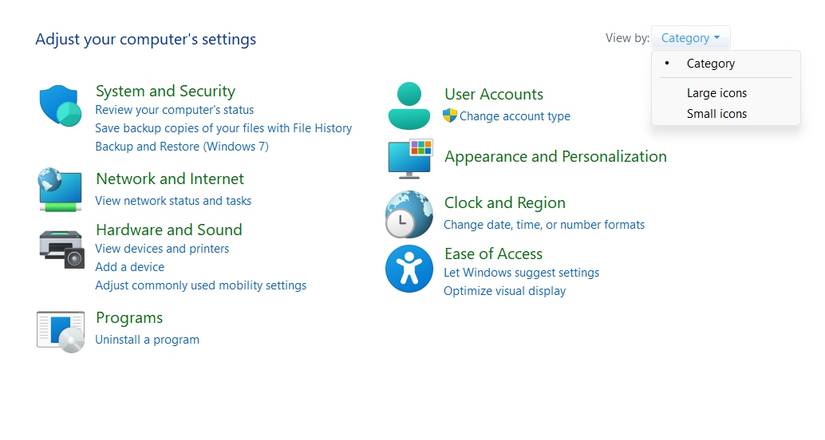Click the Appearance and Personalization monitor icon

[x=410, y=159]
